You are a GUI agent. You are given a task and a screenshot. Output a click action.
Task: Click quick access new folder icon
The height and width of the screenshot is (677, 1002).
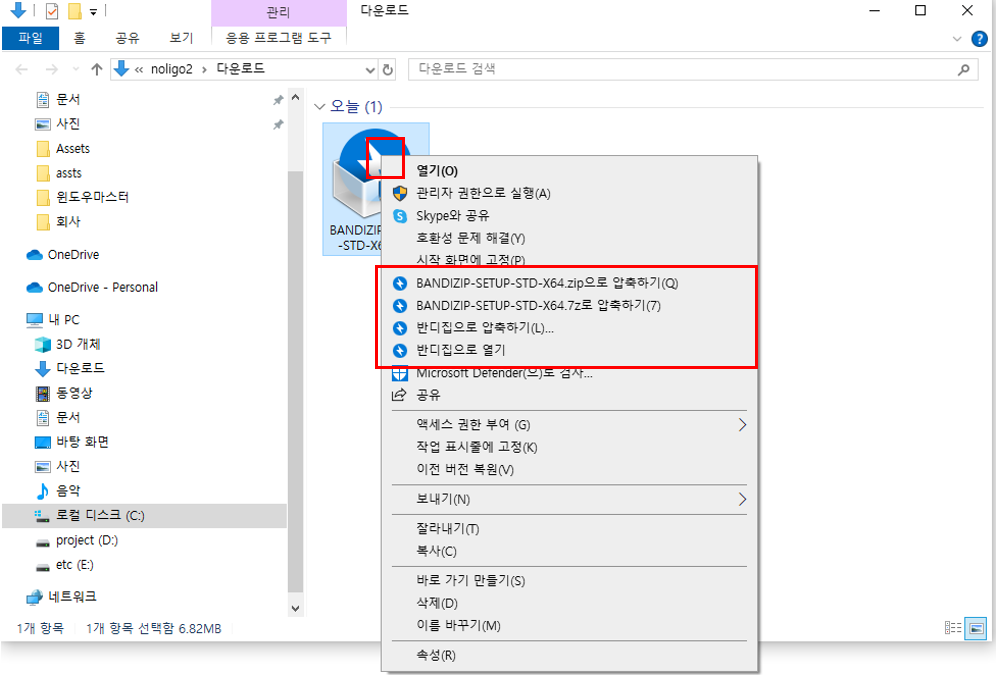(x=75, y=11)
